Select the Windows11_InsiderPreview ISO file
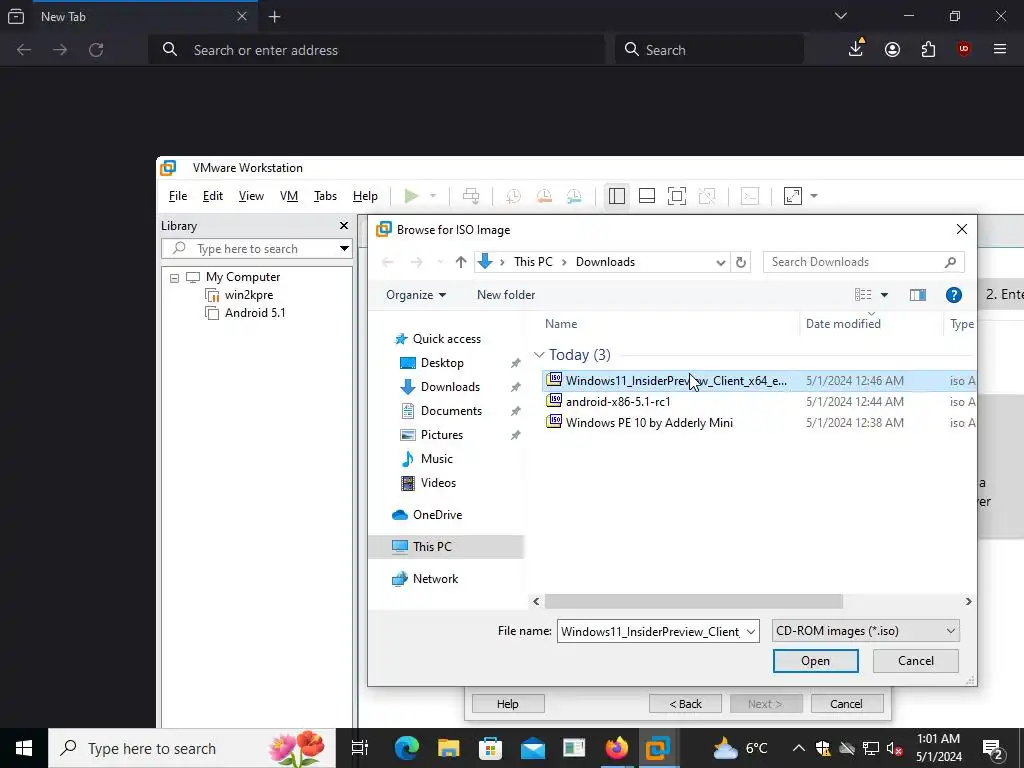Viewport: 1024px width, 768px height. tap(761, 381)
